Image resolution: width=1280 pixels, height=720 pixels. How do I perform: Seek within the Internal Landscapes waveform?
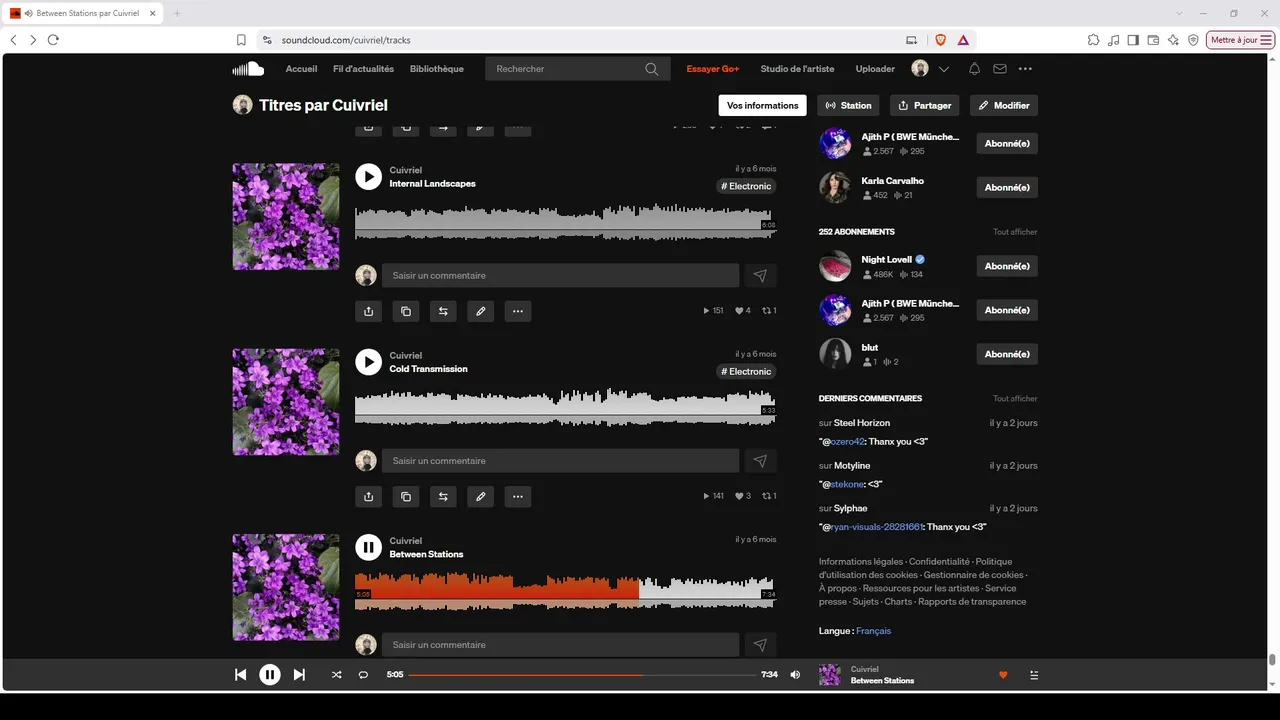click(x=565, y=223)
